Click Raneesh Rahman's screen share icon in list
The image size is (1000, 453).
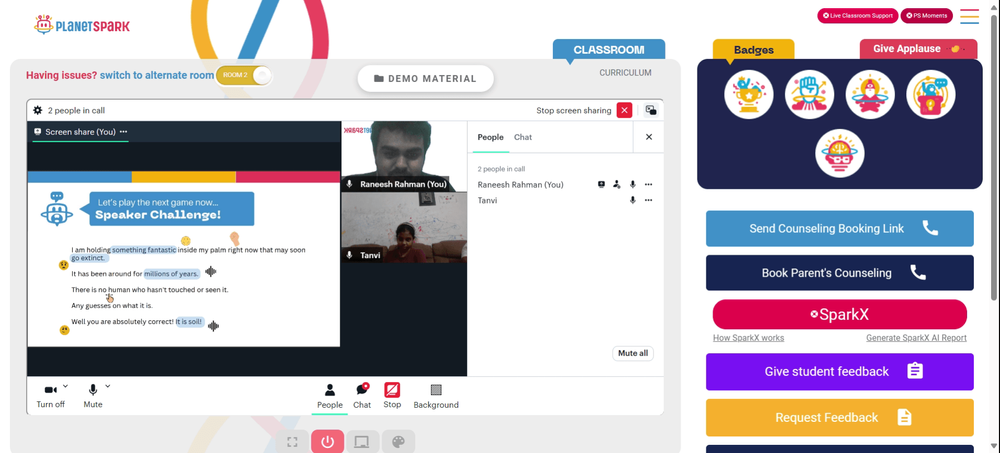tap(601, 184)
